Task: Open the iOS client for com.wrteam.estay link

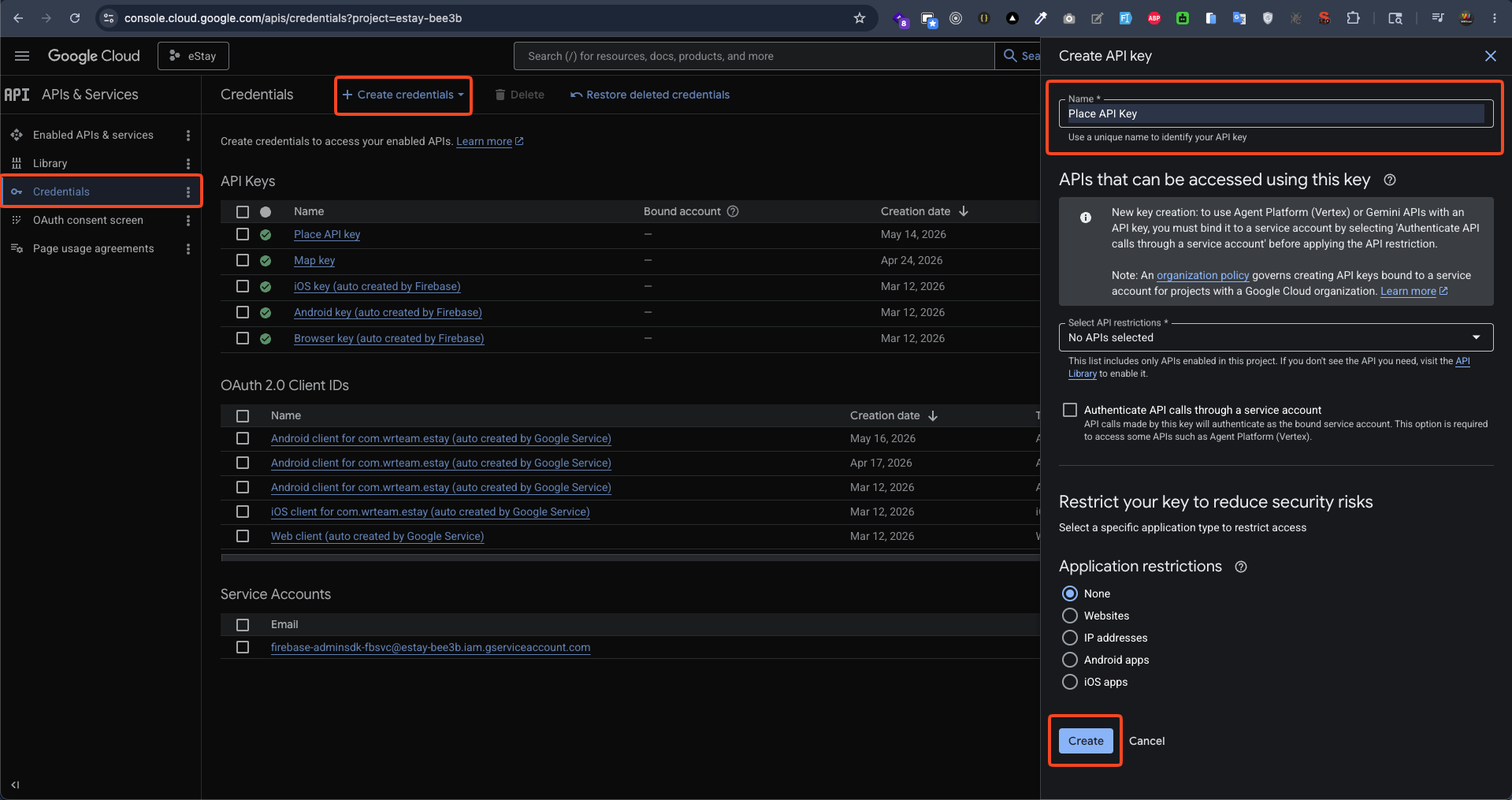Action: [x=430, y=512]
